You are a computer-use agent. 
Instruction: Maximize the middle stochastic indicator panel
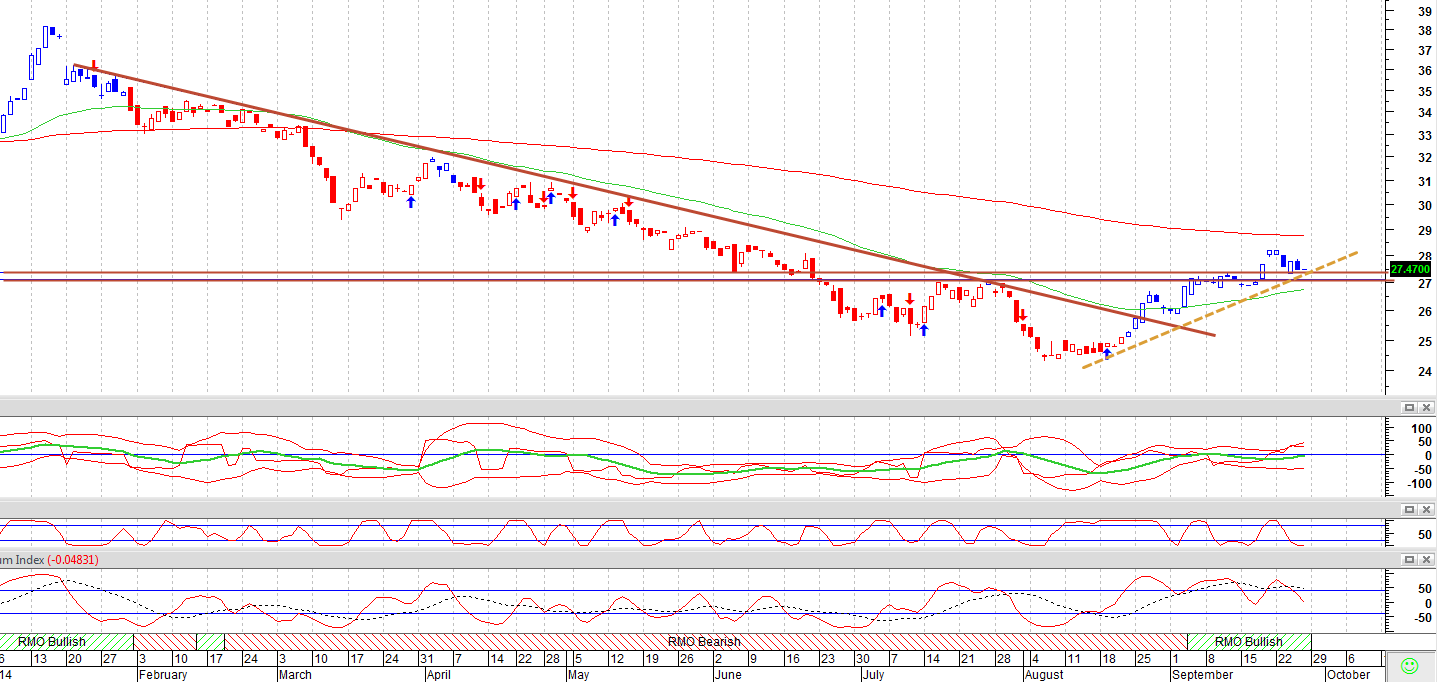point(1410,510)
